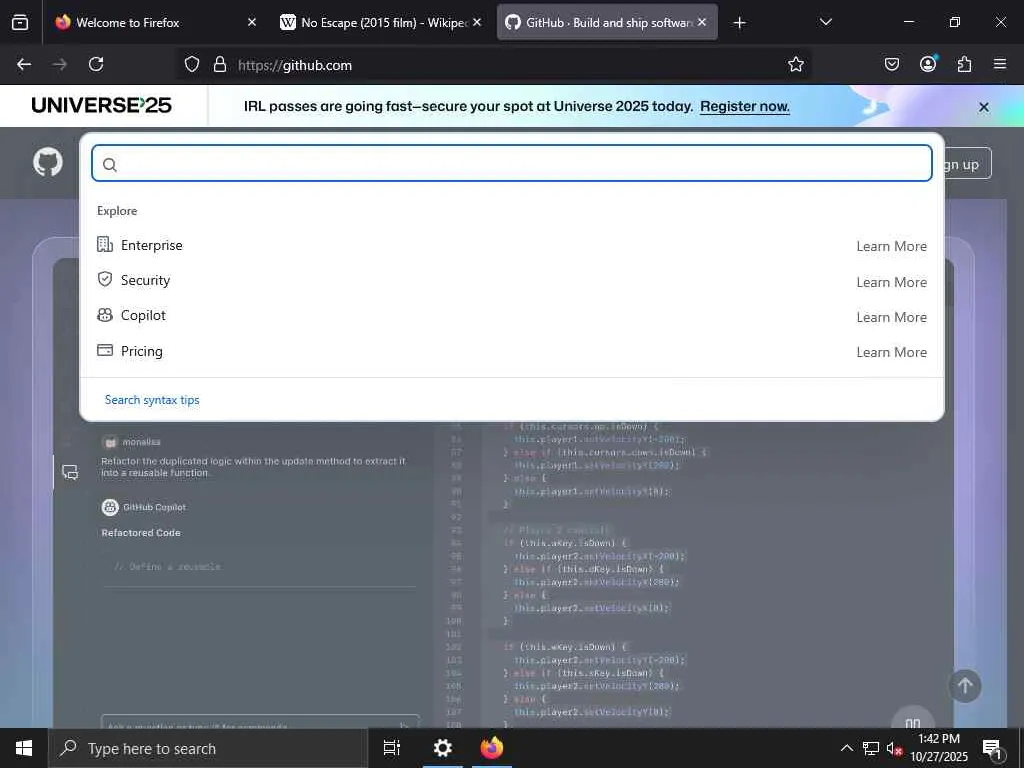Screen dimensions: 1024x768
Task: Select Enterprise in Explore list
Action: [x=512, y=245]
